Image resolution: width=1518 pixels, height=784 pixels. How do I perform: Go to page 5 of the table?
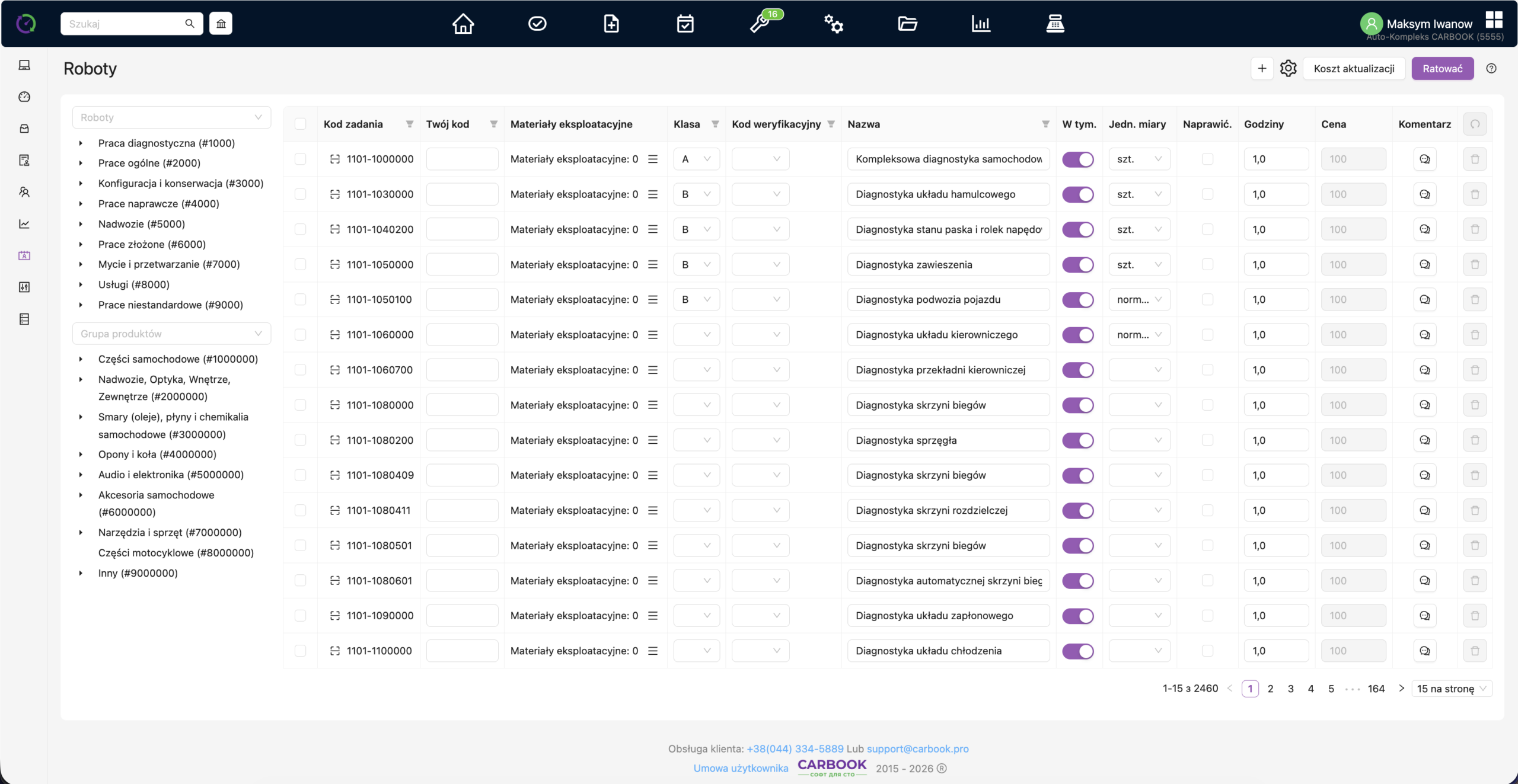pyautogui.click(x=1331, y=689)
